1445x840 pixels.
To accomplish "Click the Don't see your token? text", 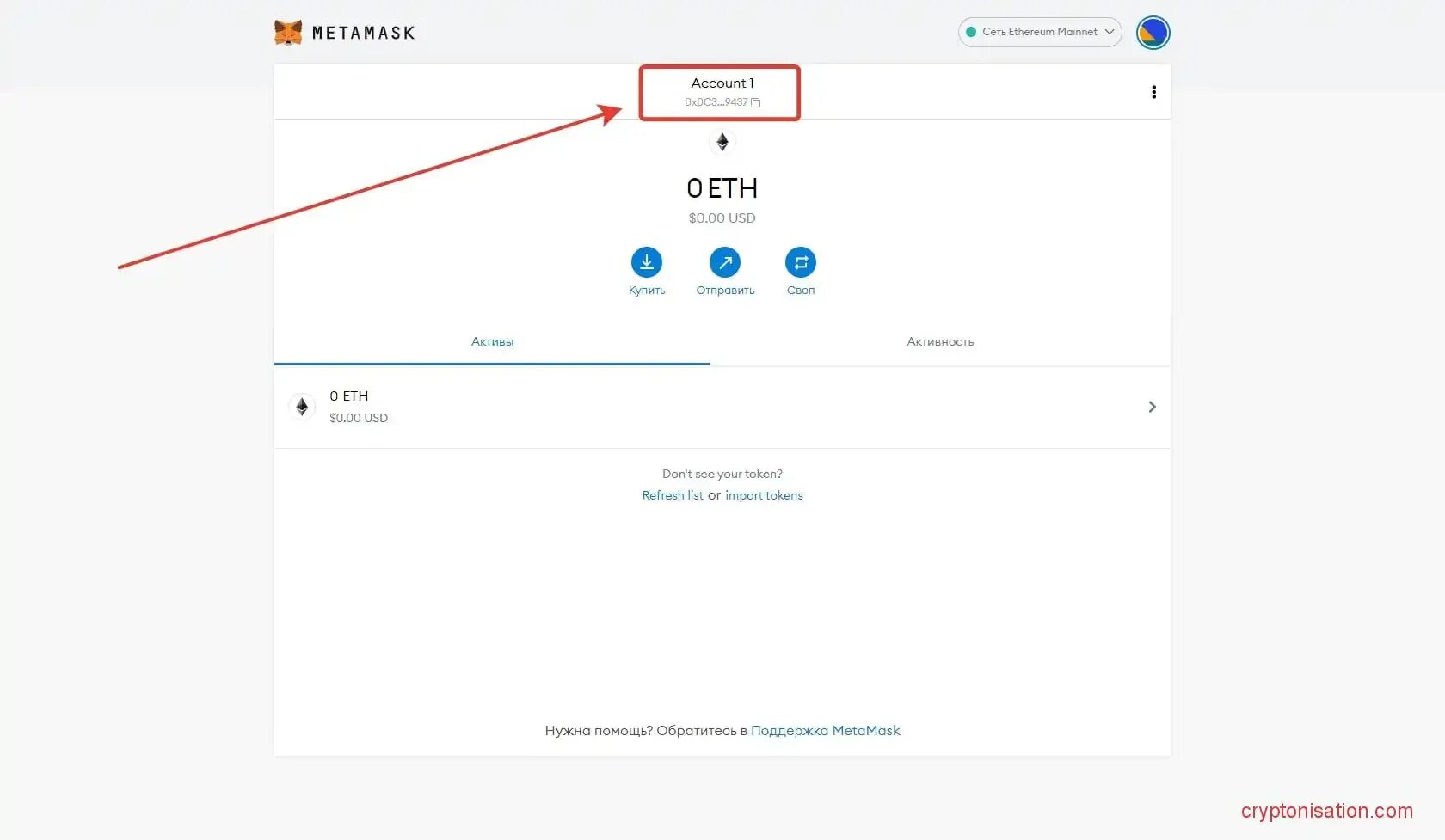I will point(722,474).
